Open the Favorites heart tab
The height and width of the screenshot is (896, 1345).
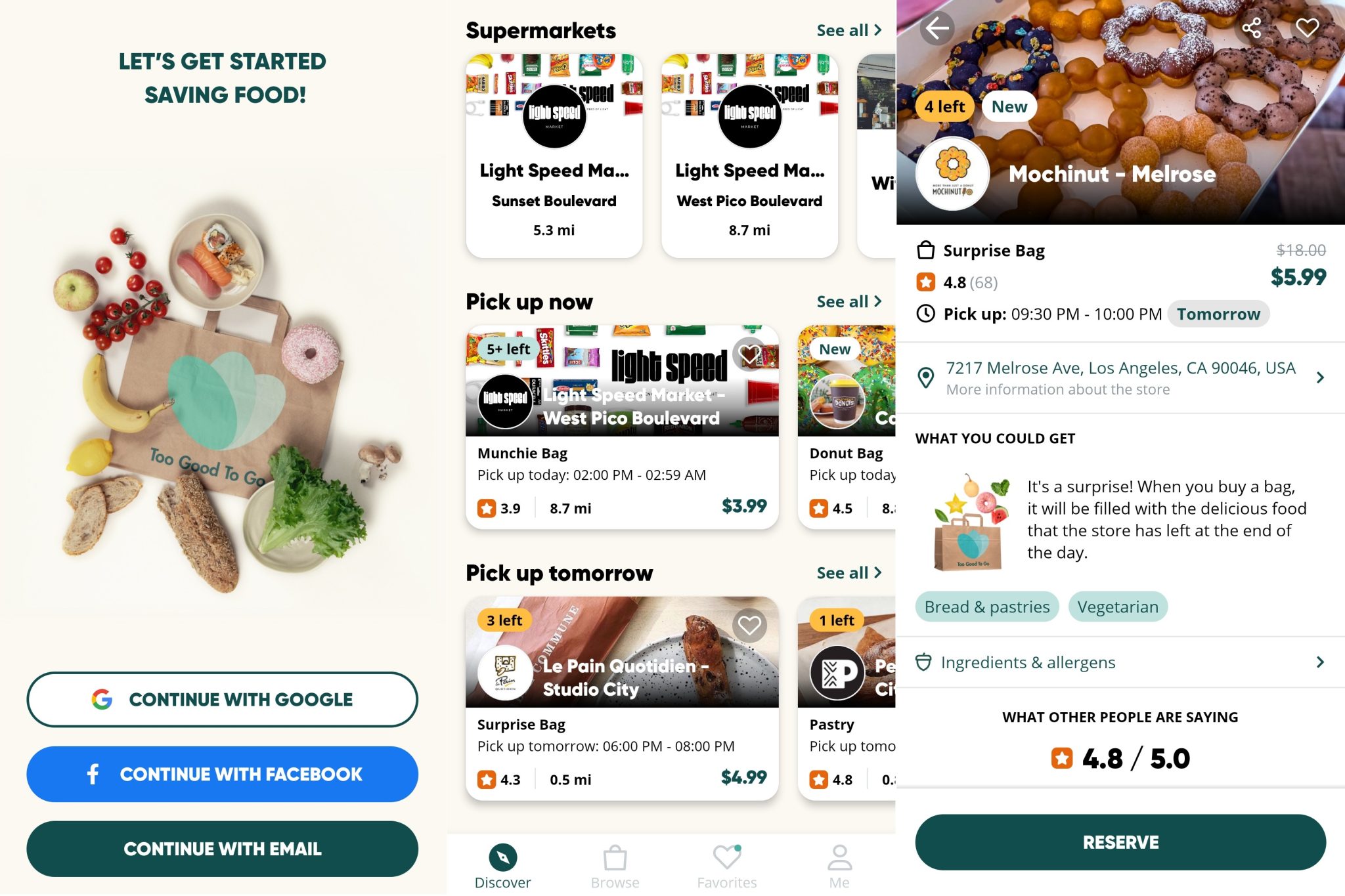(x=727, y=866)
